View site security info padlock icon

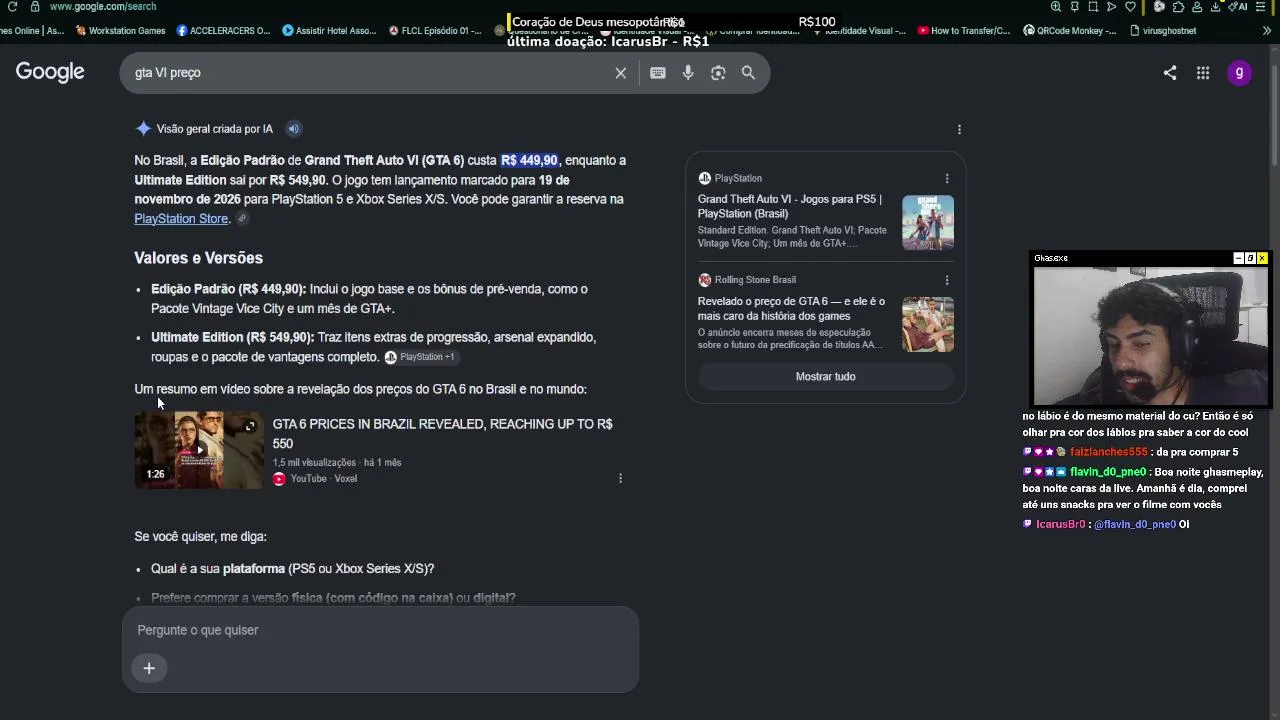35,6
